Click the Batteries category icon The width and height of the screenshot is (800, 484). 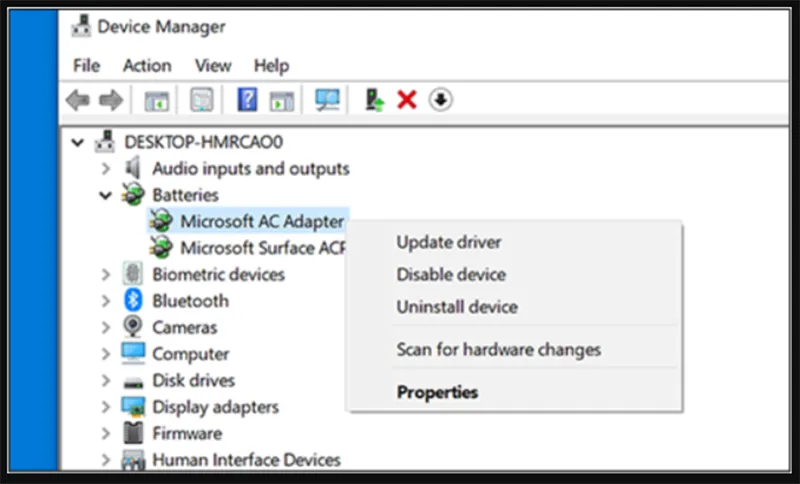click(x=133, y=194)
